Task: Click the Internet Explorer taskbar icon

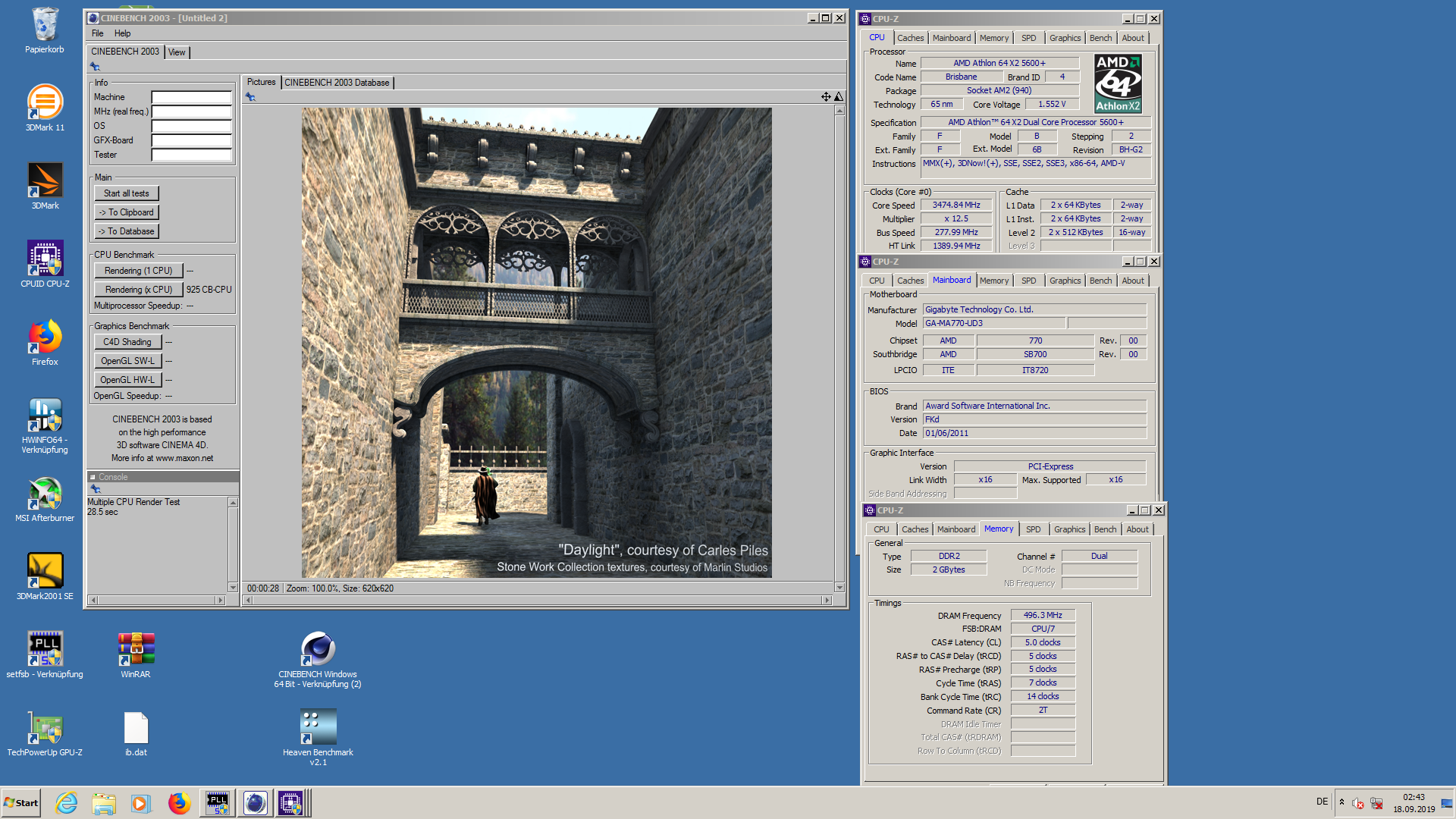Action: [x=67, y=803]
